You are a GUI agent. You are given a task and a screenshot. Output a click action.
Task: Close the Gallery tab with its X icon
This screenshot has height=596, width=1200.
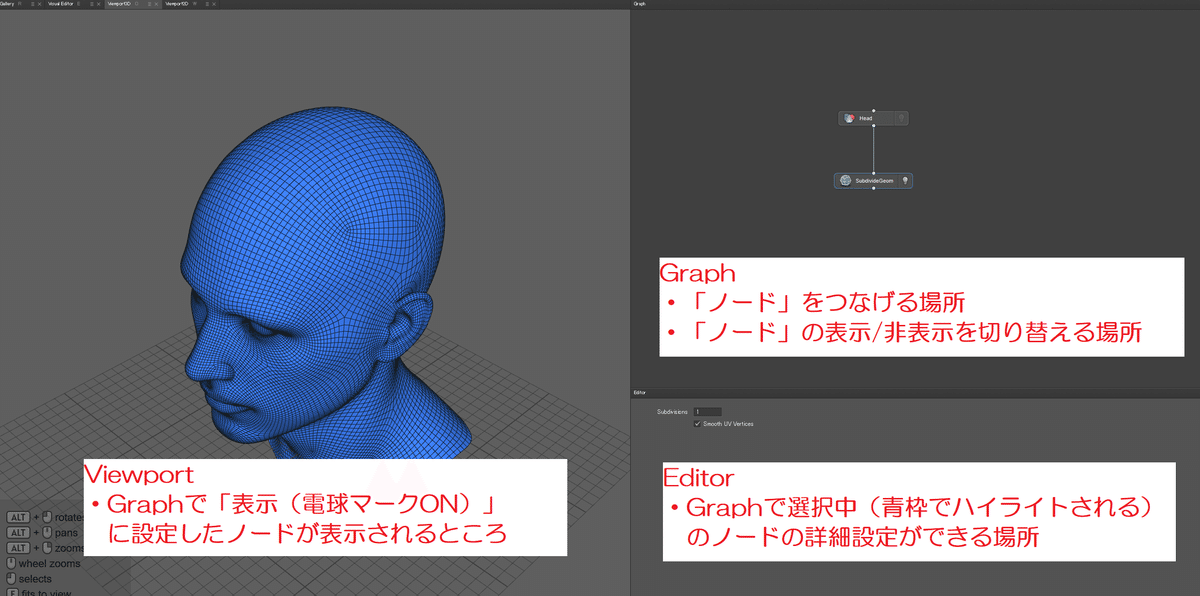[40, 4]
